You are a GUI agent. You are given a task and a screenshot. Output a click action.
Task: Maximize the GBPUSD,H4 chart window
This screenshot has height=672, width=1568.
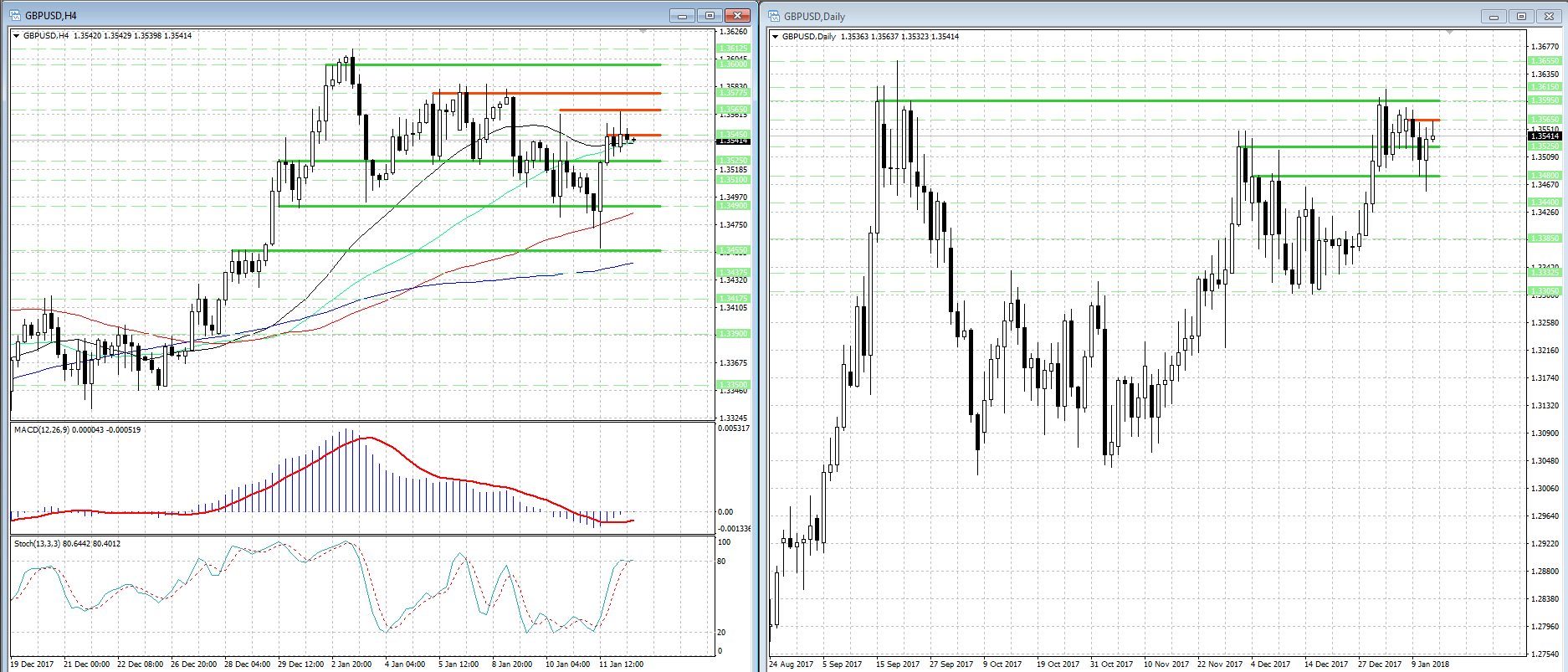pos(710,15)
